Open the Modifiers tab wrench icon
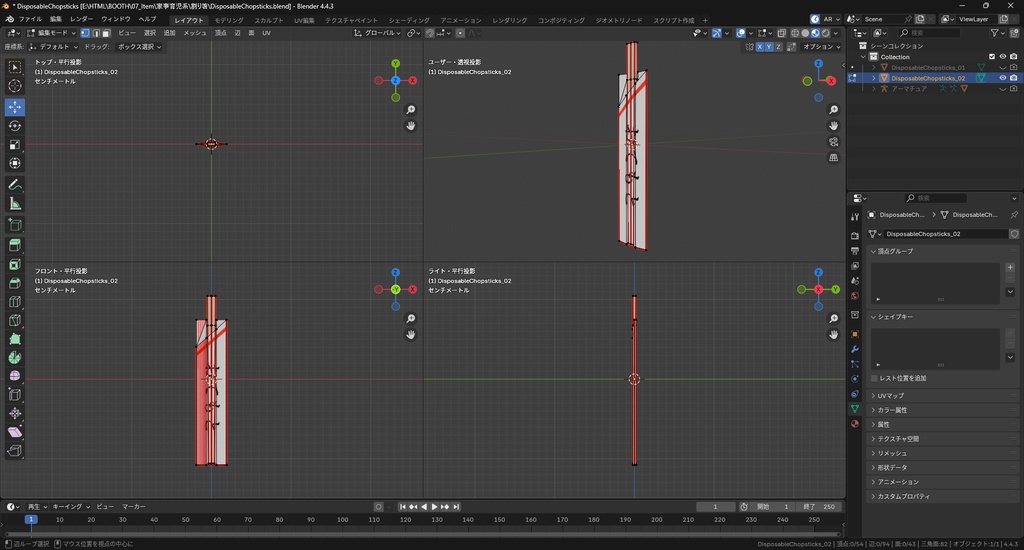Screen dimensions: 1024x550 tap(855, 349)
